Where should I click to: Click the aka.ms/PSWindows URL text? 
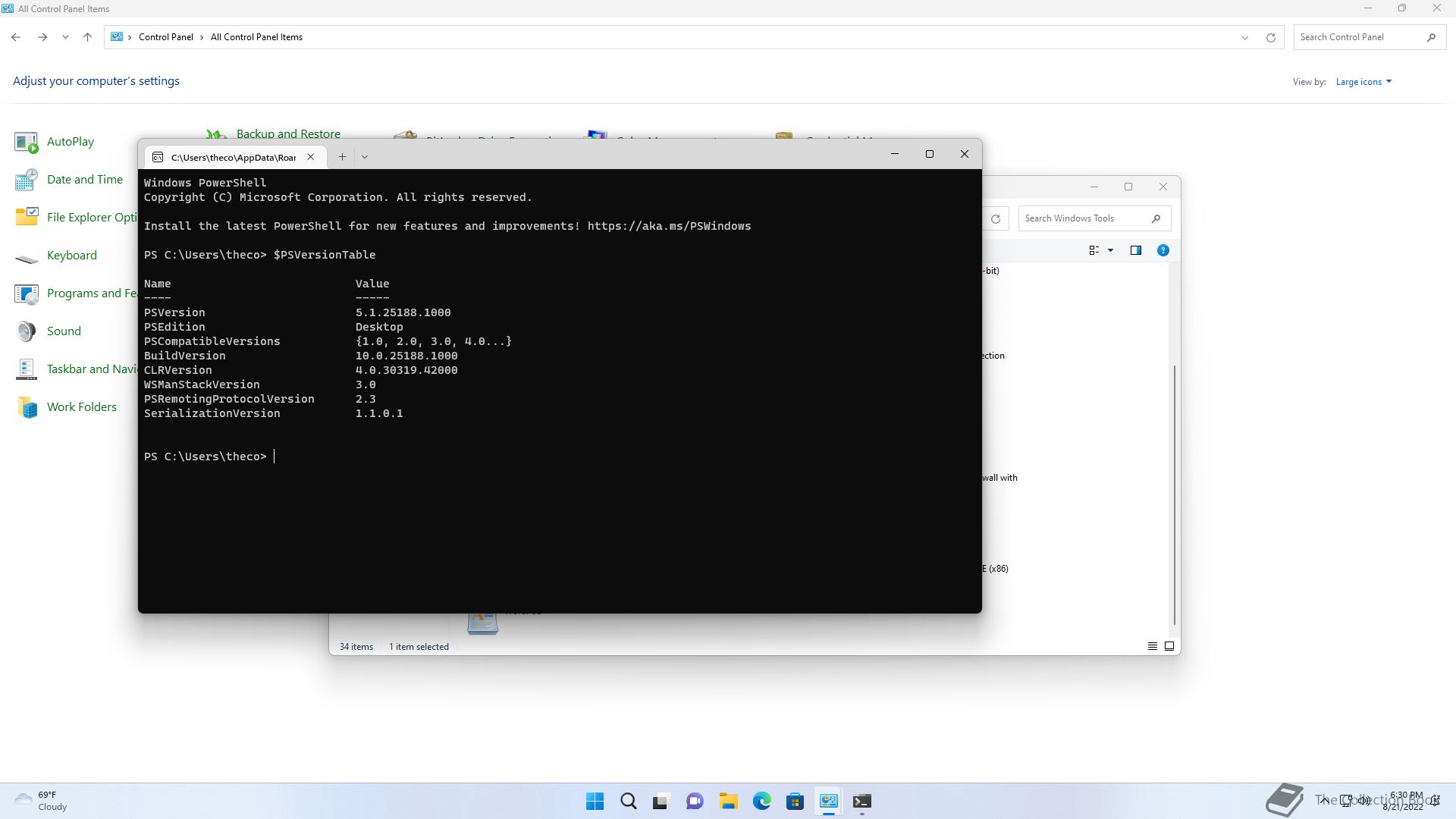coord(669,226)
